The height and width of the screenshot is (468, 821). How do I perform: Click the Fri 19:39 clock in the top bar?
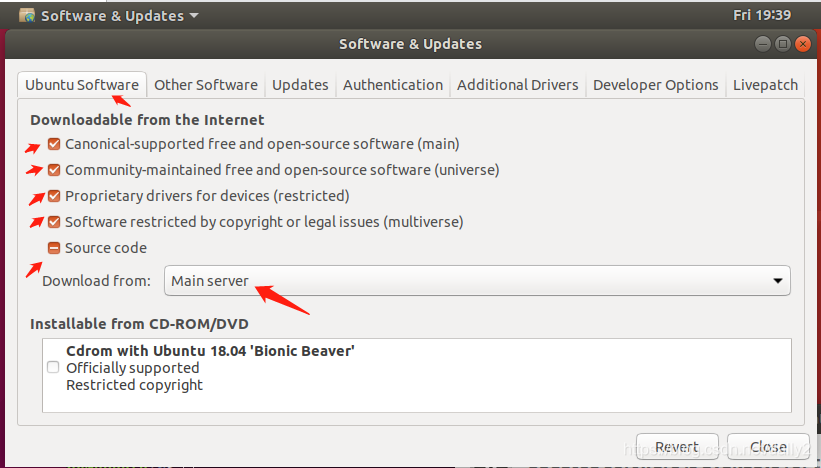click(x=762, y=15)
